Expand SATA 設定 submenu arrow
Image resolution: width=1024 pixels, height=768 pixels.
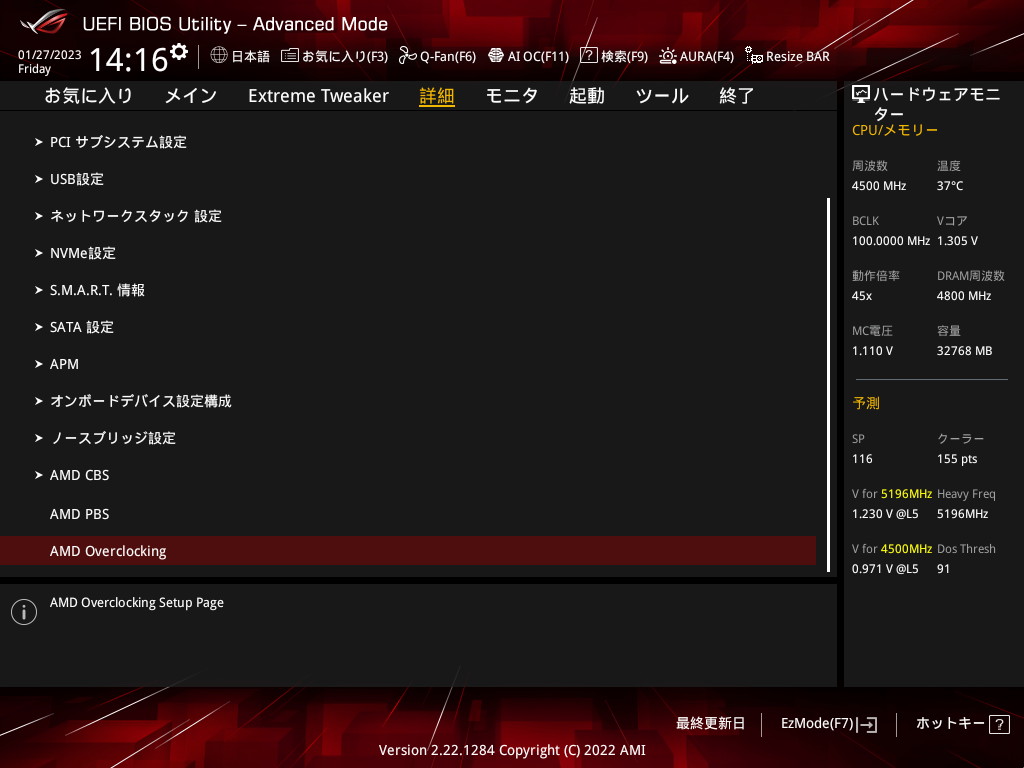click(x=39, y=327)
